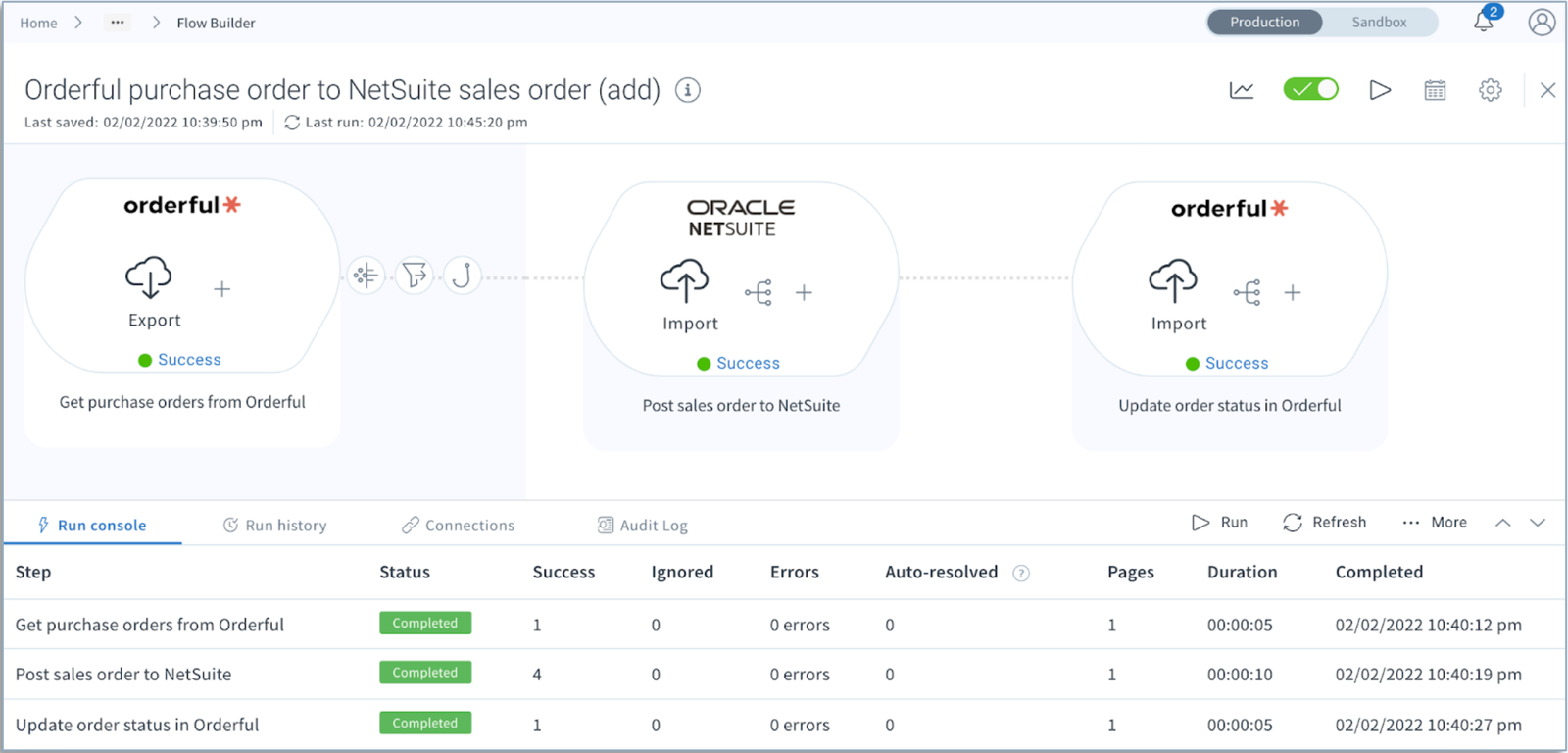Click the flow title text

coord(342,90)
